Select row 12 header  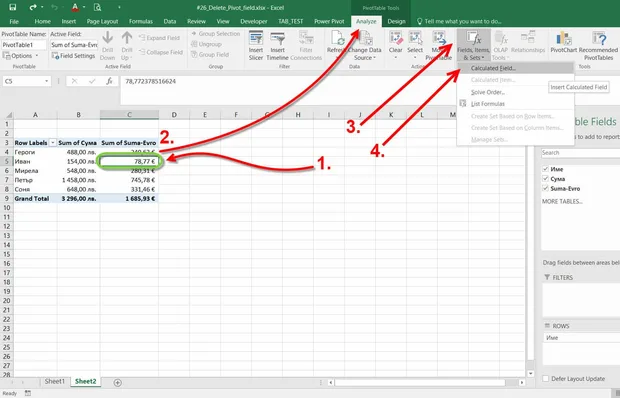[x=7, y=226]
